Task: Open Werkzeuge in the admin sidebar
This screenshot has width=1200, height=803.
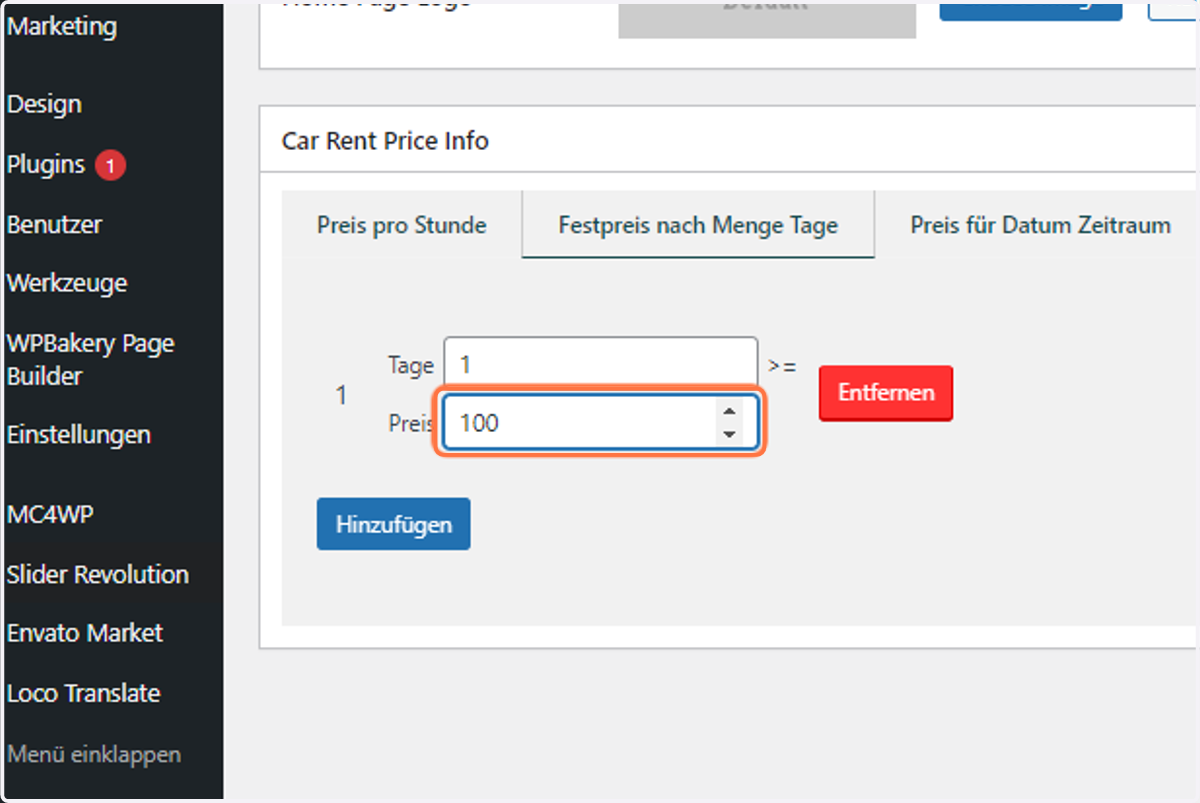Action: click(x=67, y=283)
